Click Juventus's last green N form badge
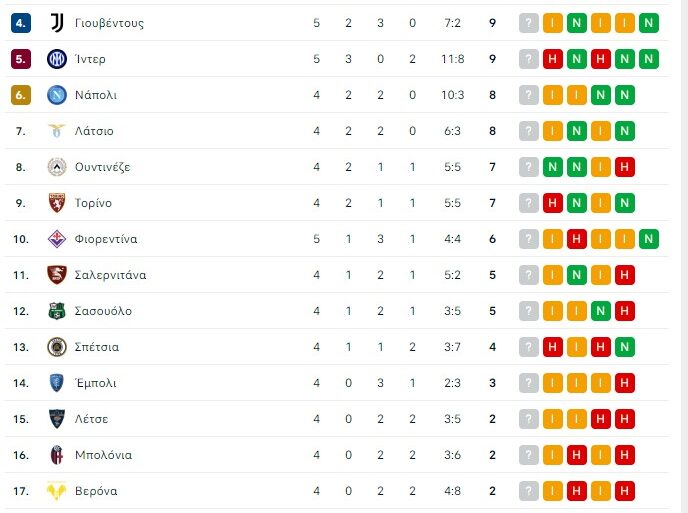 [649, 23]
